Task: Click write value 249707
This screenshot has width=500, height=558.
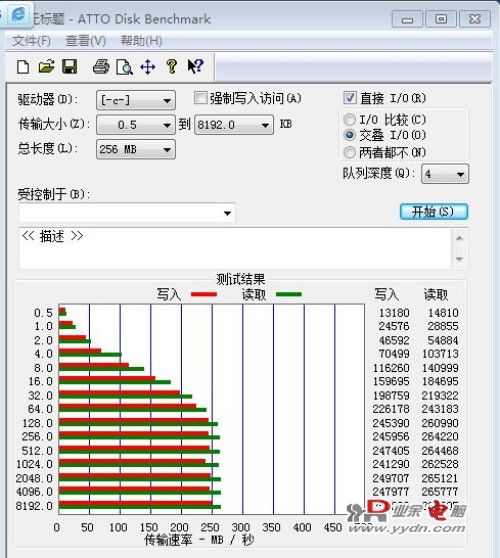Action: (x=391, y=478)
